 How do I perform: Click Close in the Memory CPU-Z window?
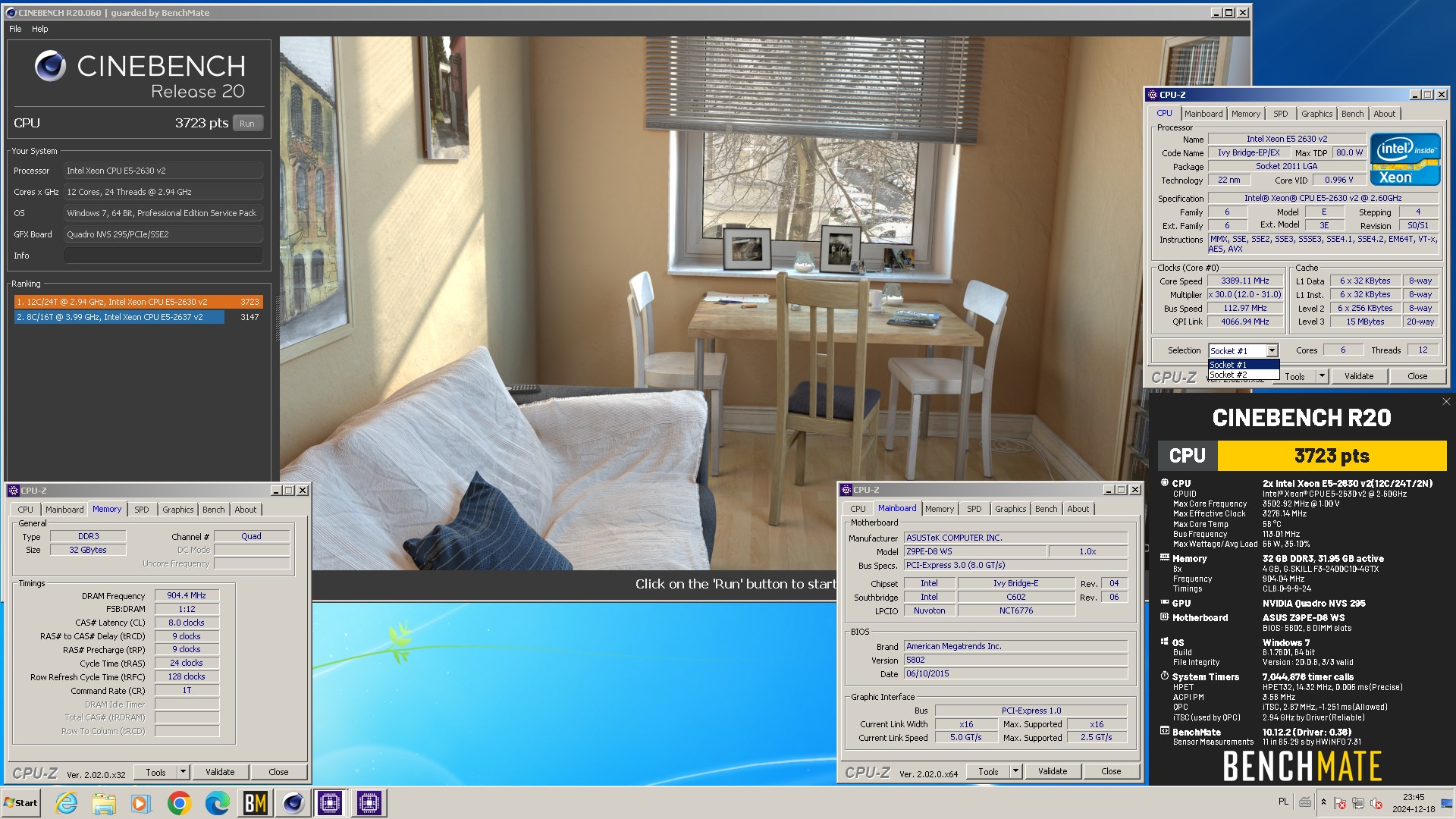click(278, 772)
